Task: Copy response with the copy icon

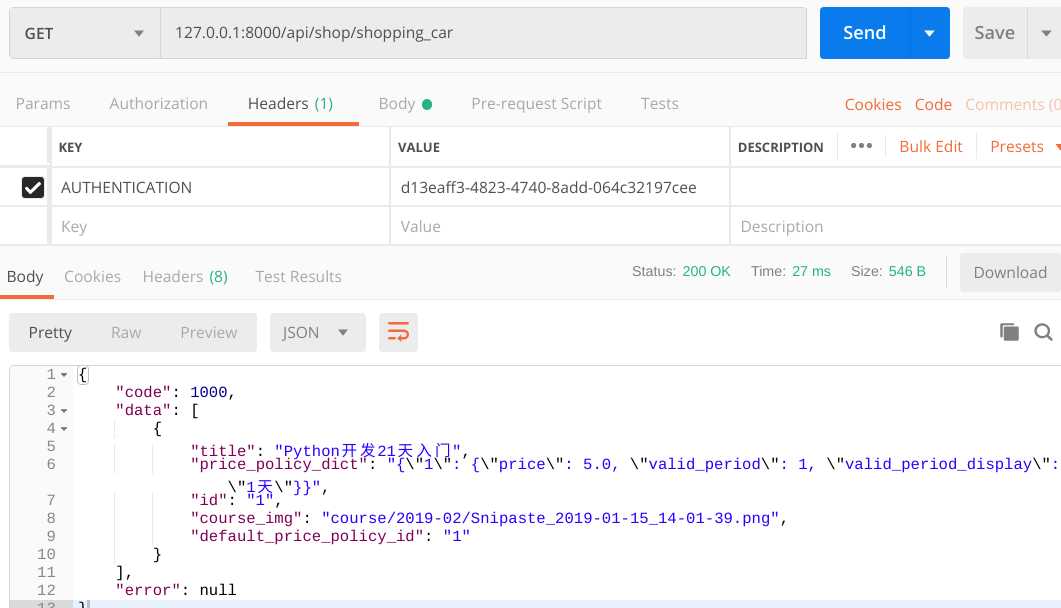Action: point(1009,332)
